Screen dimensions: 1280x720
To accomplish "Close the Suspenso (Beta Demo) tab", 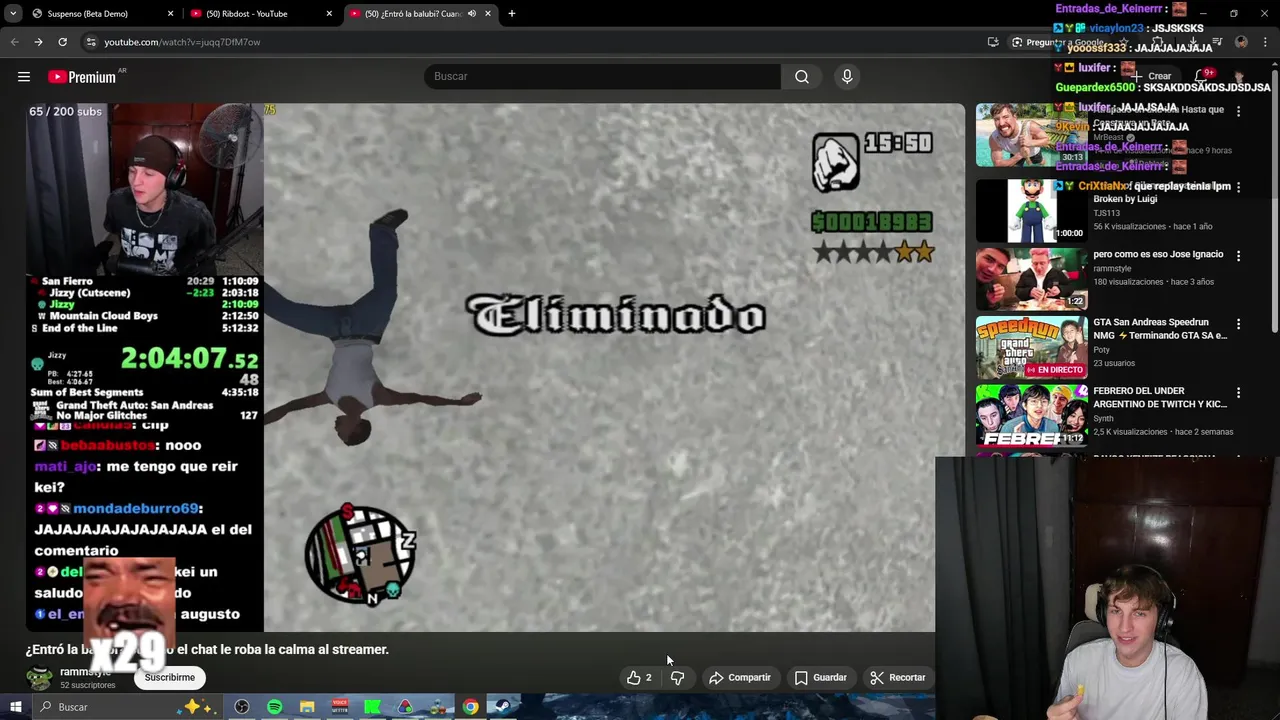I will click(x=170, y=14).
